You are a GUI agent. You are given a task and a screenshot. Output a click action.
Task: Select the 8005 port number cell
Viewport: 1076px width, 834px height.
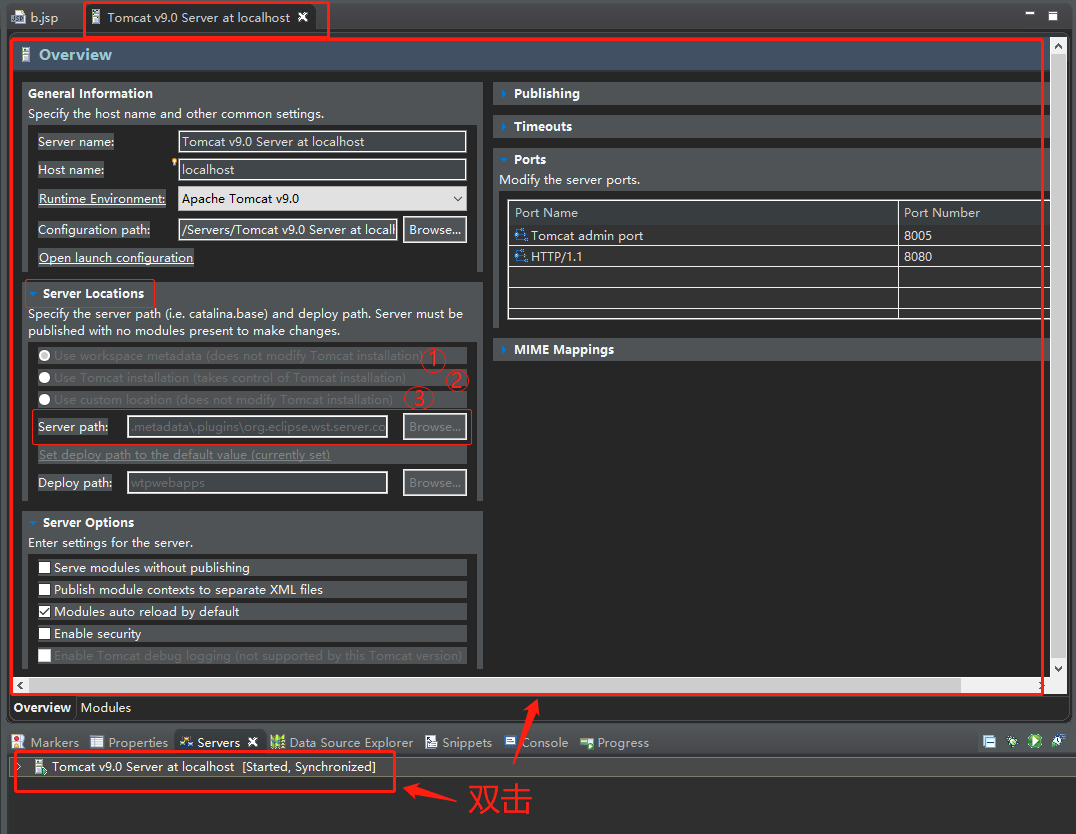tap(973, 235)
